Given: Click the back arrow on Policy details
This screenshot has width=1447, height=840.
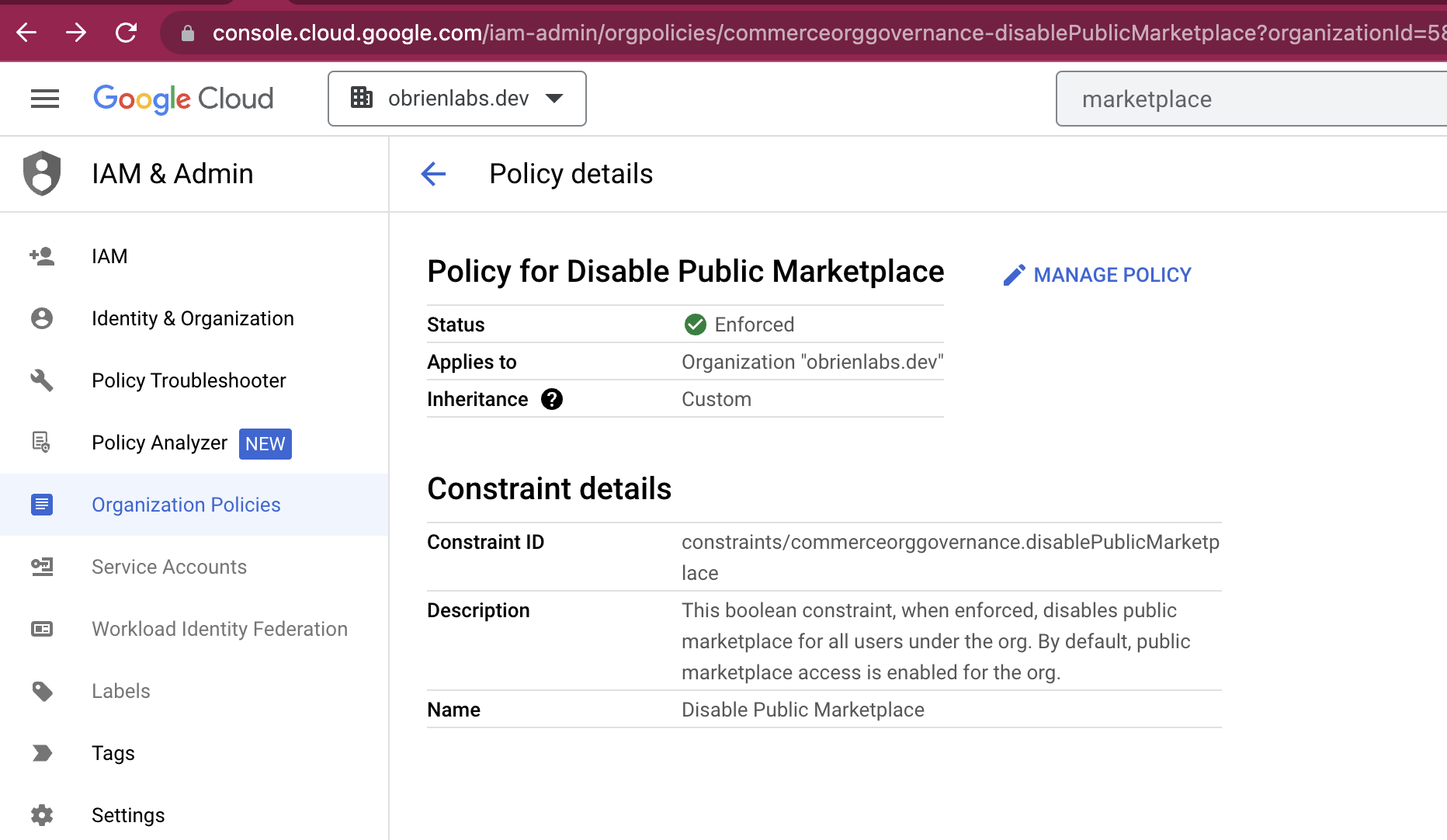Looking at the screenshot, I should (432, 174).
